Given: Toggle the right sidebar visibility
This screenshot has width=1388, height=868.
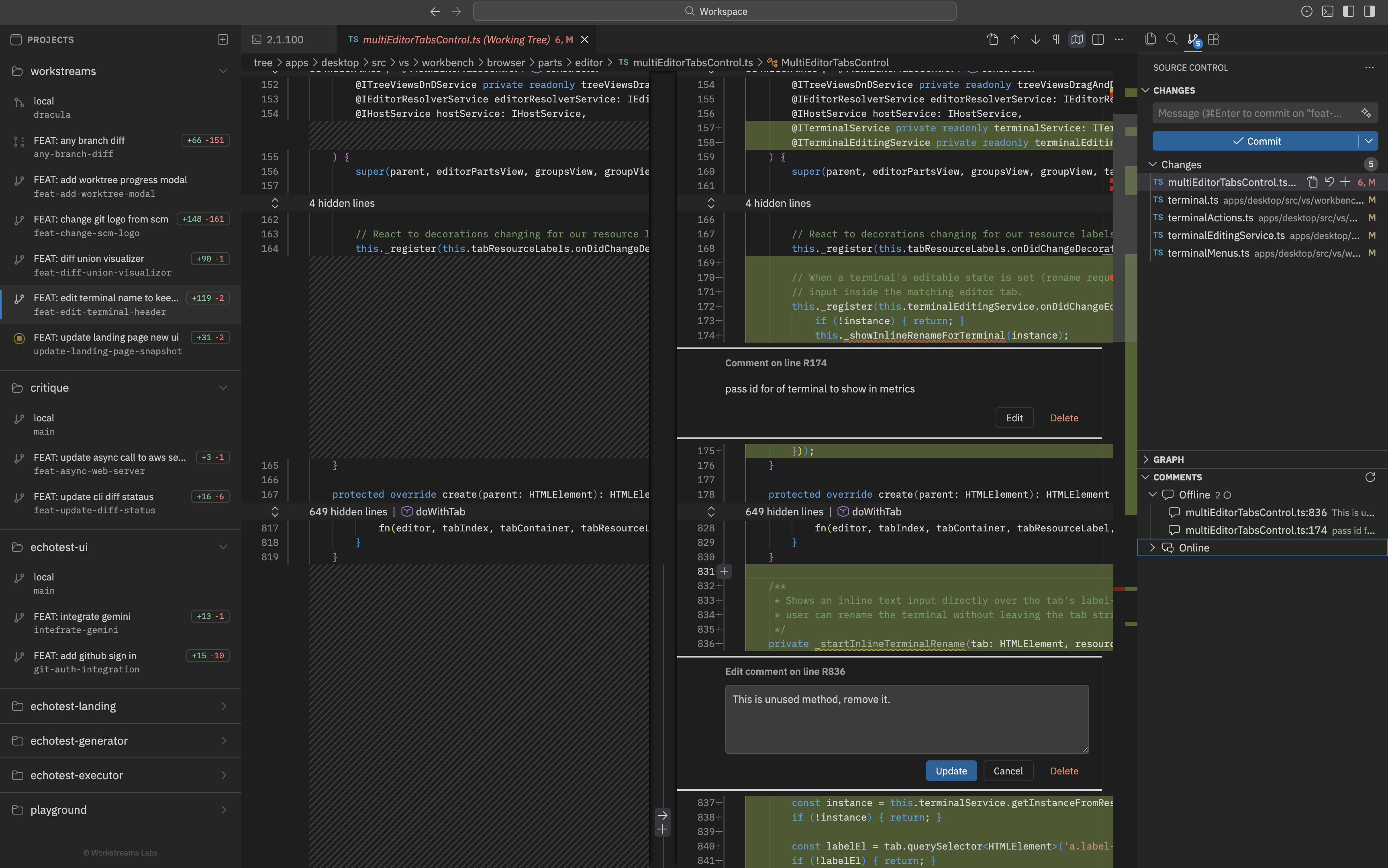Looking at the screenshot, I should 1370,11.
